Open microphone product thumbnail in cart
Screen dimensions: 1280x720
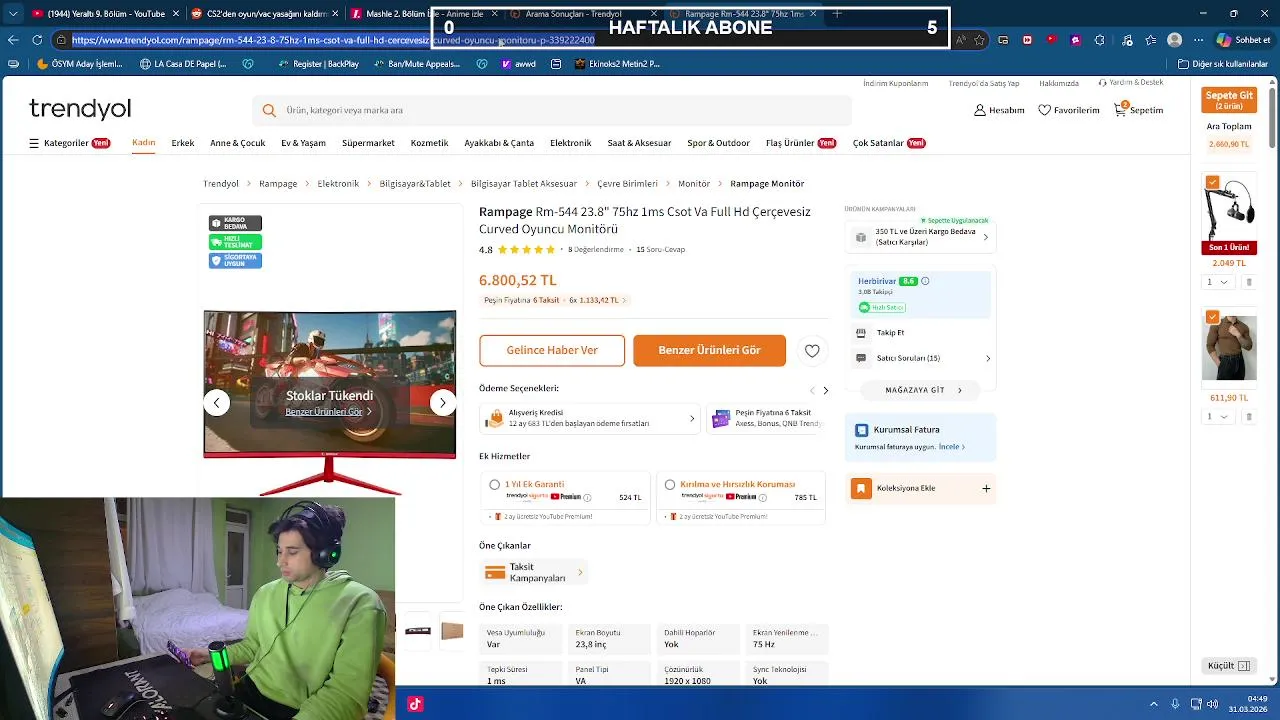[1229, 213]
